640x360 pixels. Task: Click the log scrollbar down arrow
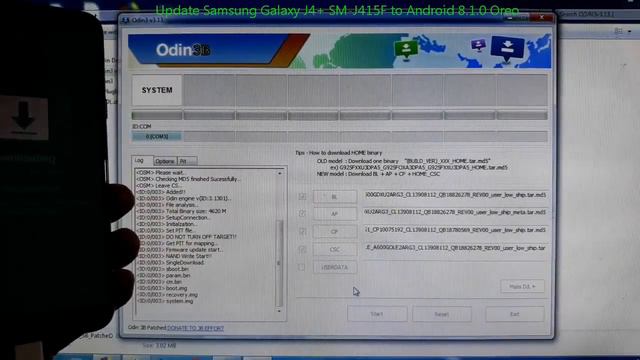(x=280, y=311)
